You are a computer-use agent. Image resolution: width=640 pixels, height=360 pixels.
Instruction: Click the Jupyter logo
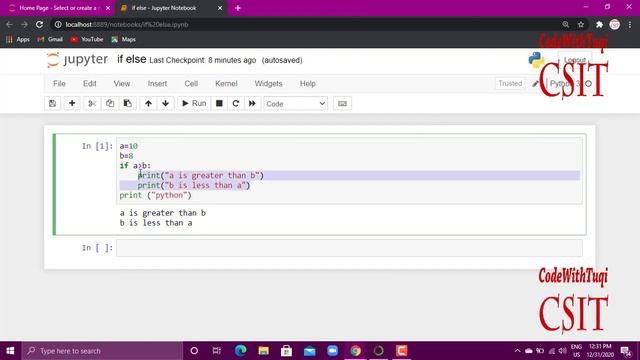[77, 60]
